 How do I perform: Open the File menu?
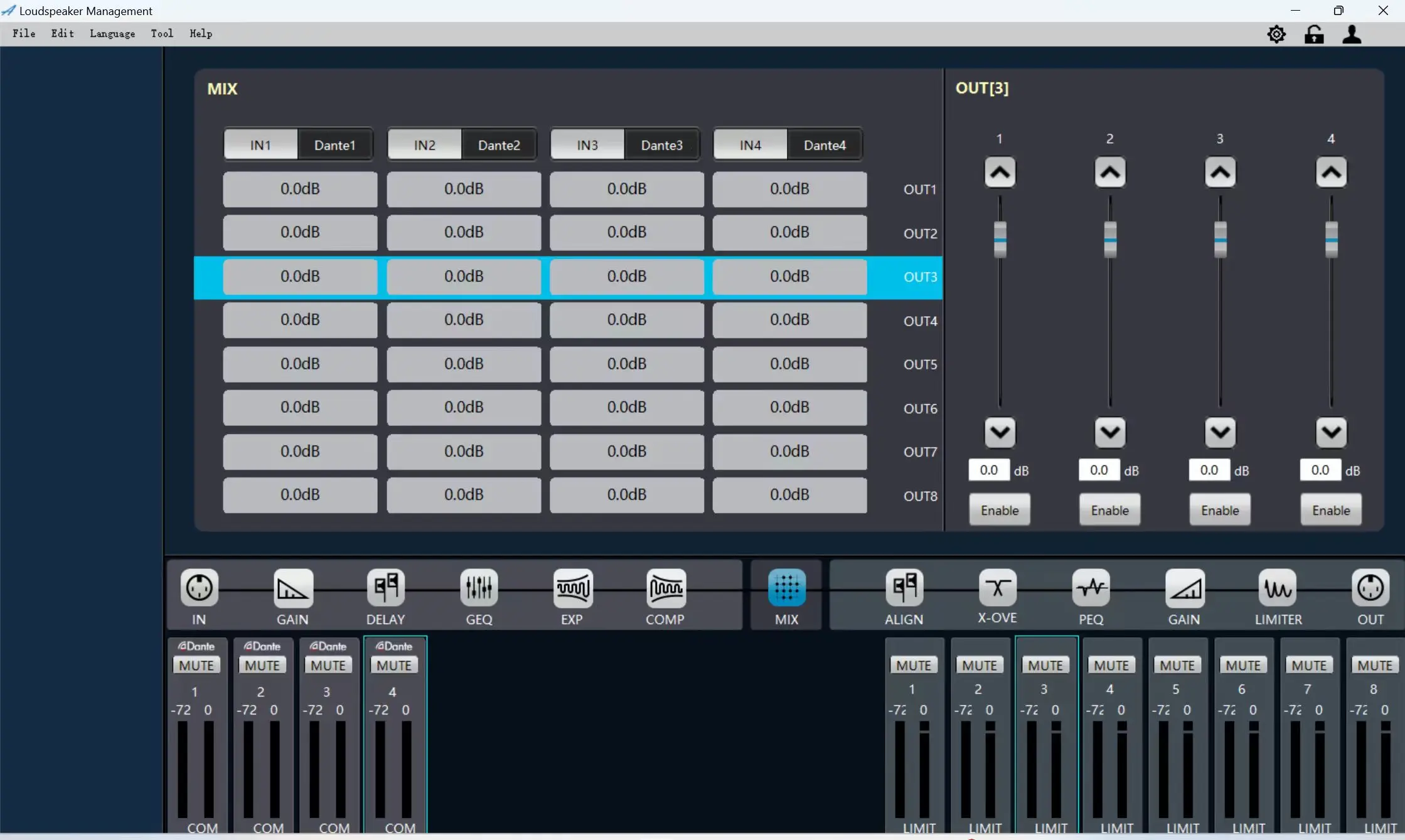click(24, 34)
